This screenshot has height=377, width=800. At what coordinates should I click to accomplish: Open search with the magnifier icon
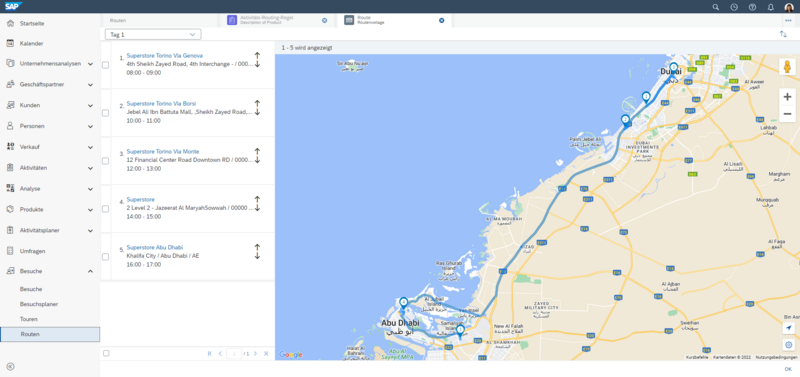click(716, 7)
